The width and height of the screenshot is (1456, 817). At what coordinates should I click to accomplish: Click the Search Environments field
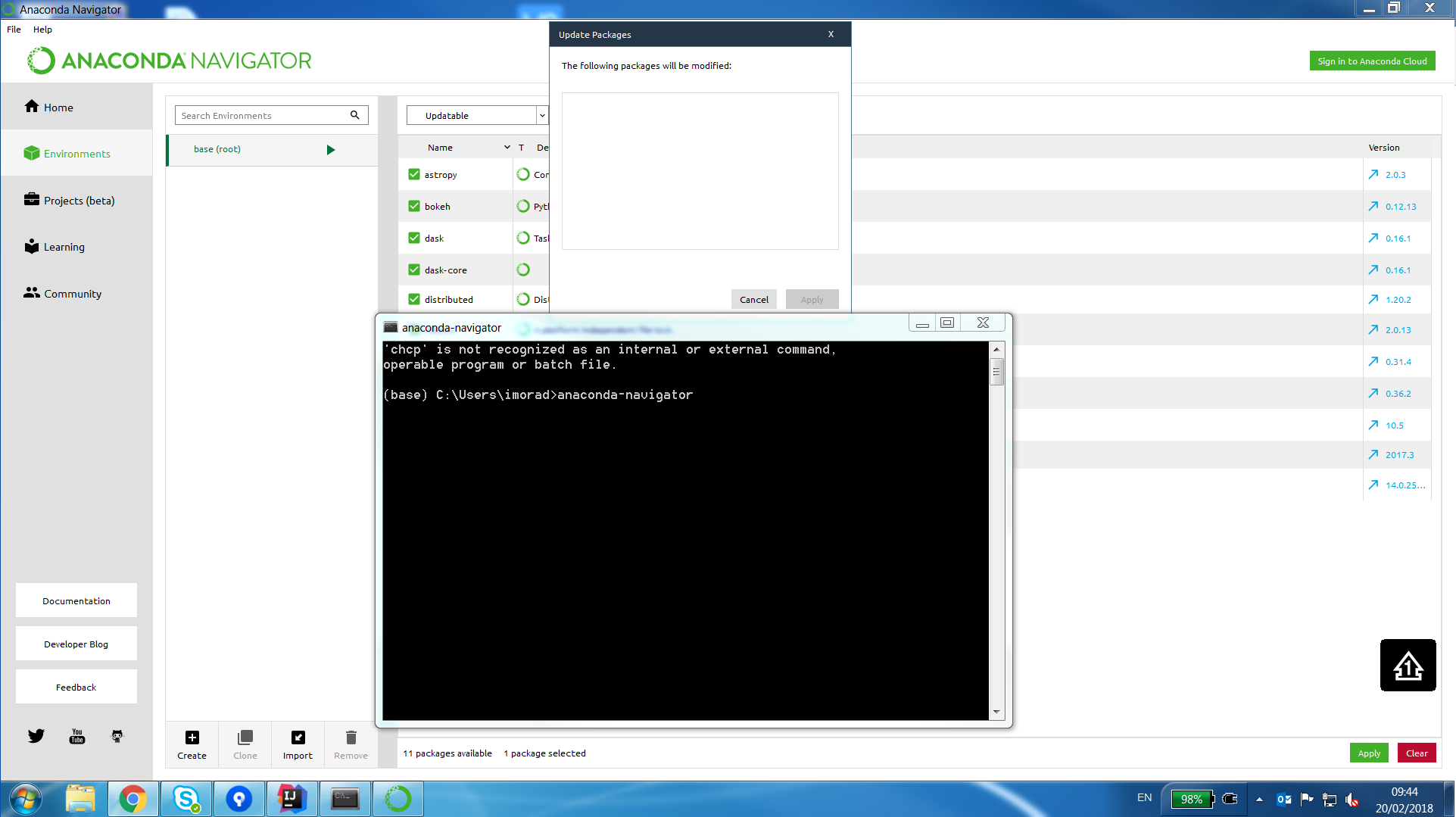coord(261,115)
